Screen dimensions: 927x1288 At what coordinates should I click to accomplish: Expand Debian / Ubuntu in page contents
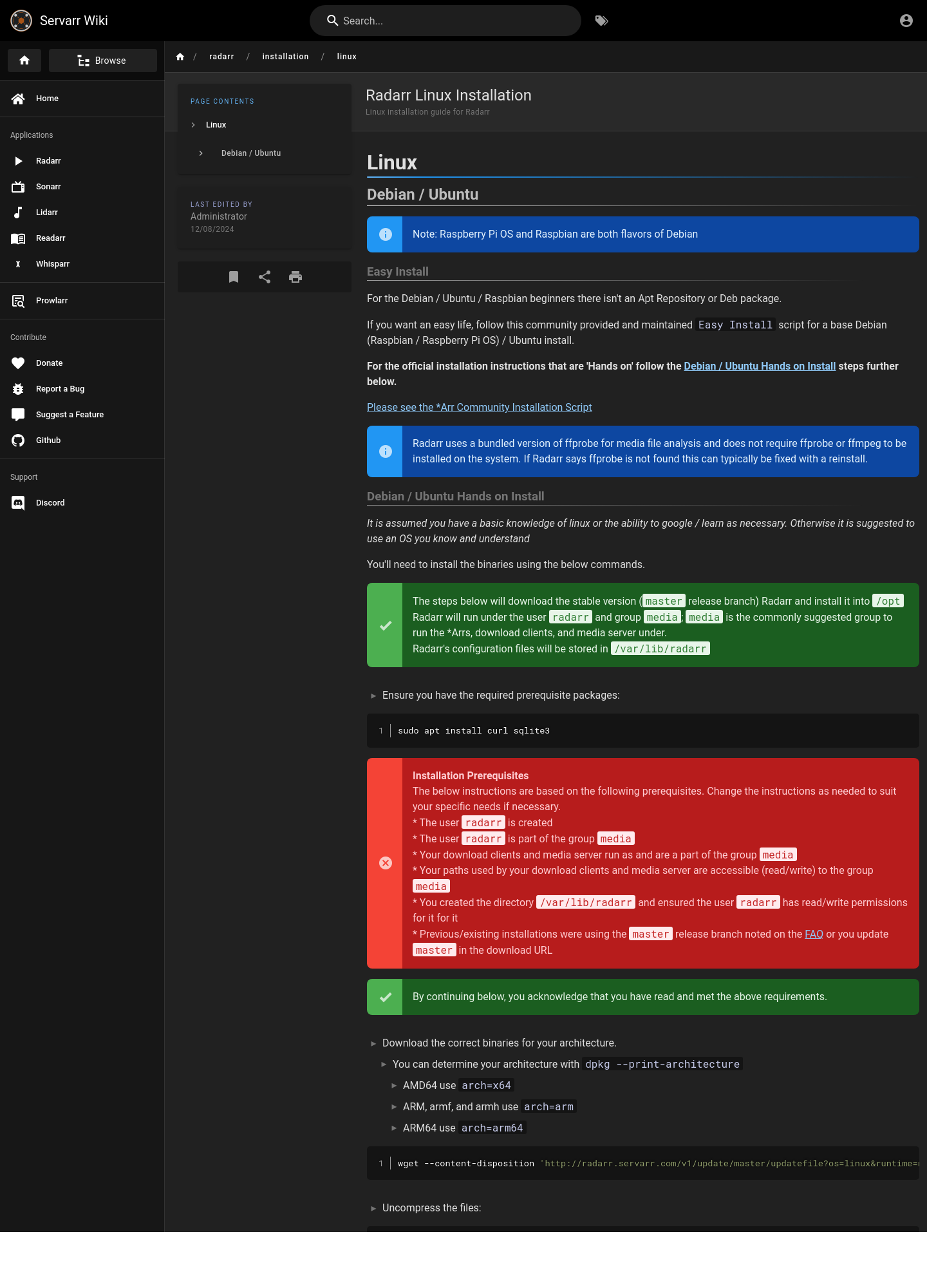pyautogui.click(x=201, y=153)
